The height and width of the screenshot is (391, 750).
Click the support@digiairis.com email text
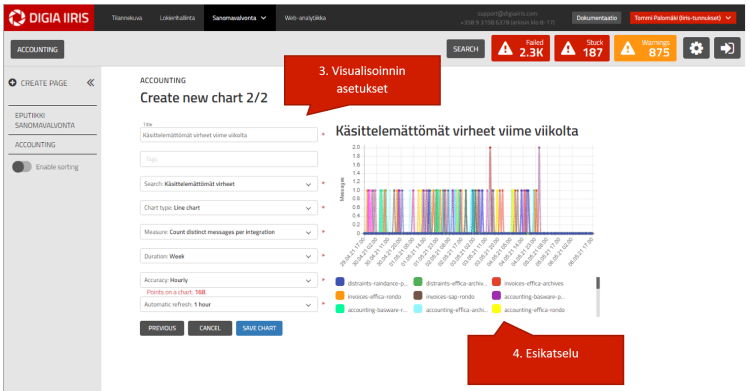(x=507, y=13)
